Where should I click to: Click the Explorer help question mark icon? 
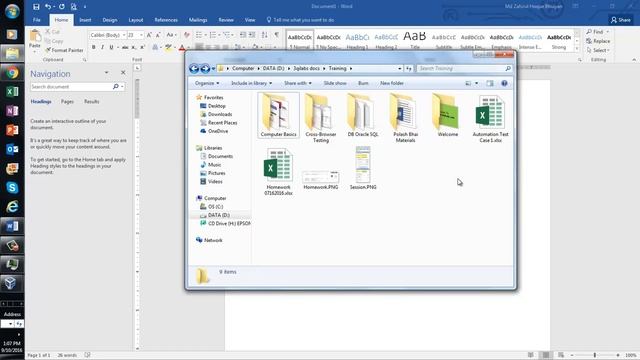(504, 83)
